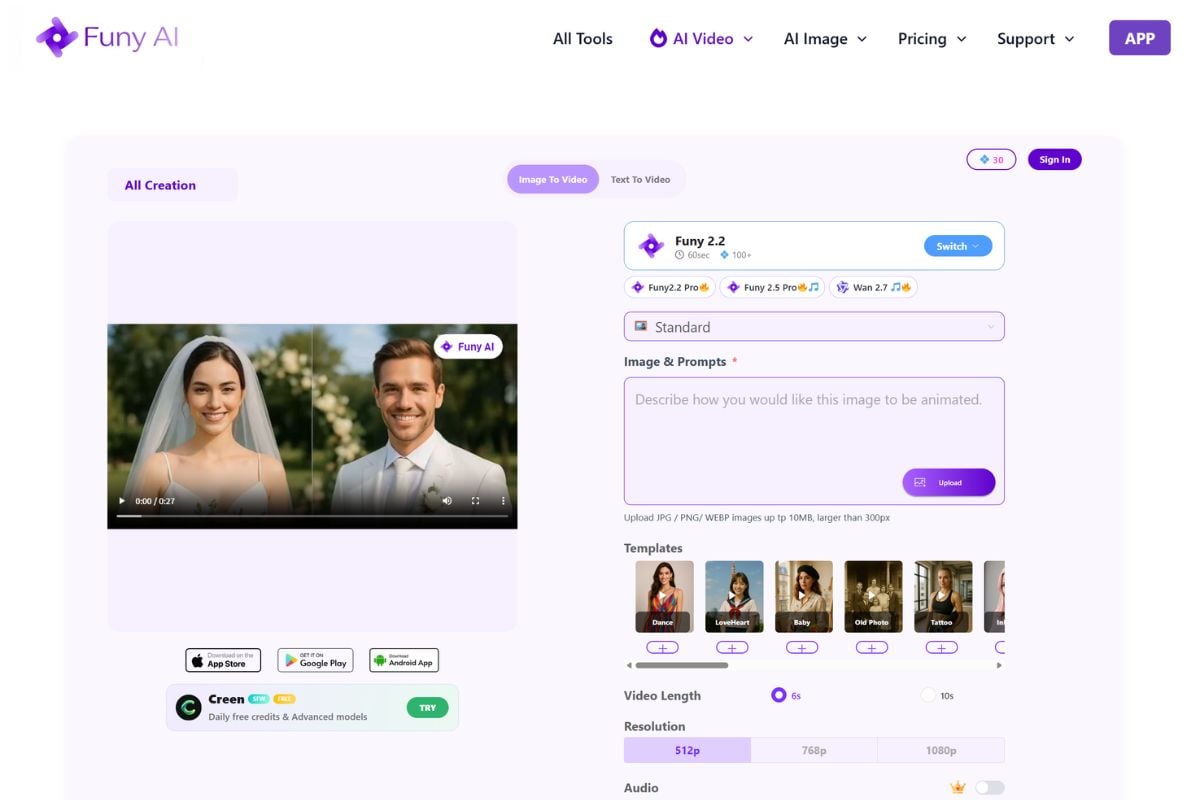Click the Funy AI logo in header
Screen dimensions: 1200x800
[108, 38]
